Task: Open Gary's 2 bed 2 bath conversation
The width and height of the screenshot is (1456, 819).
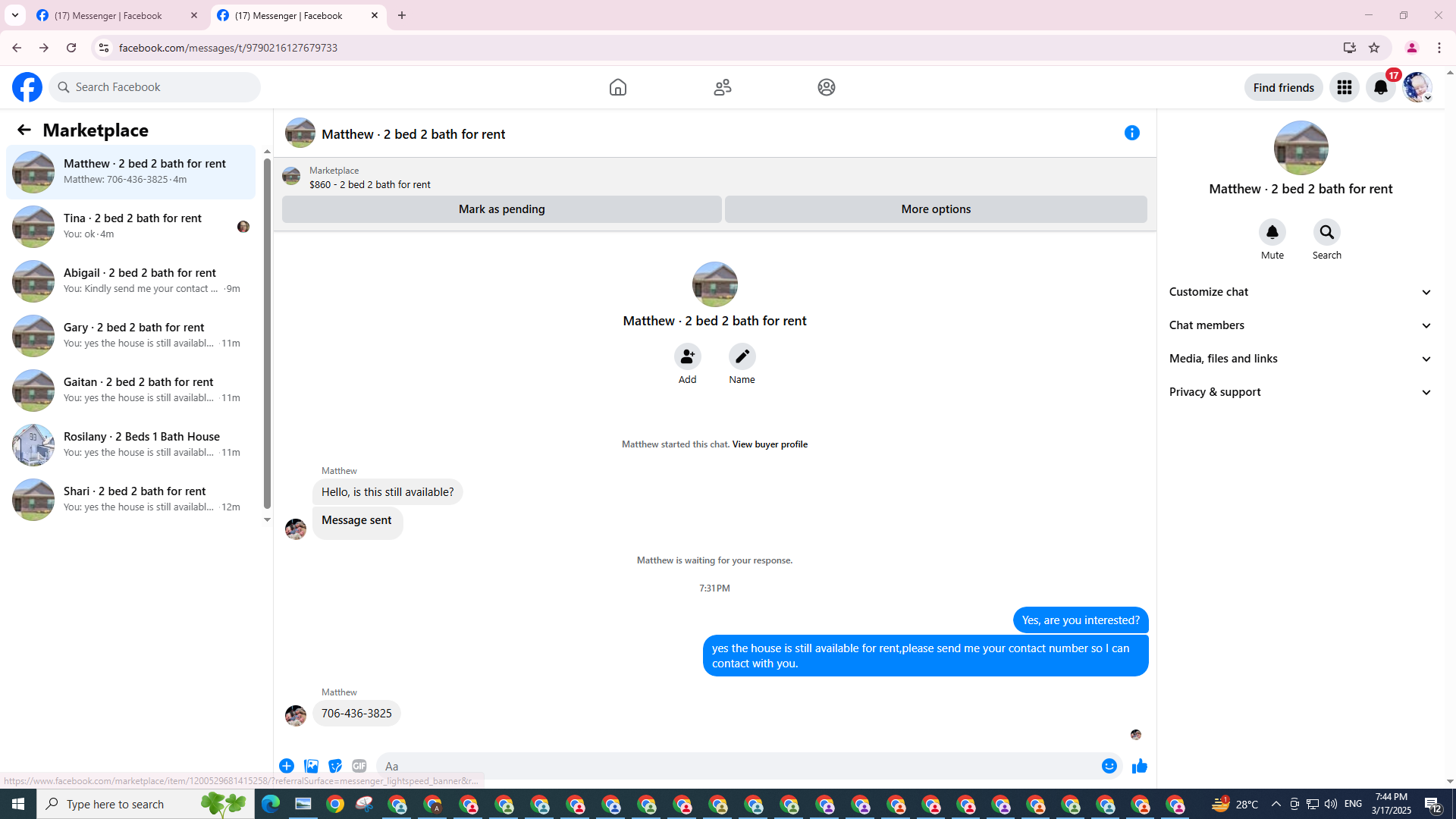Action: (131, 335)
